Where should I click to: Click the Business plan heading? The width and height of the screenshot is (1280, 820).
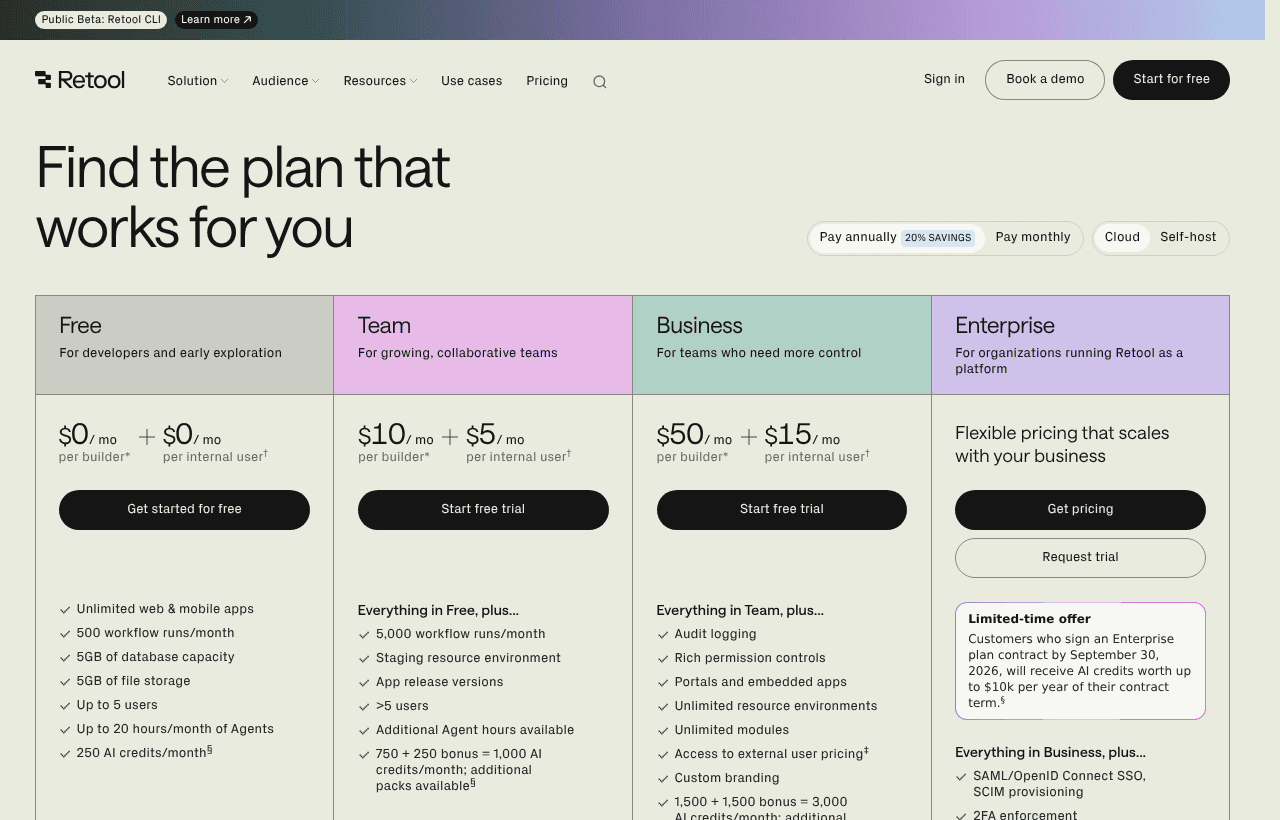699,326
